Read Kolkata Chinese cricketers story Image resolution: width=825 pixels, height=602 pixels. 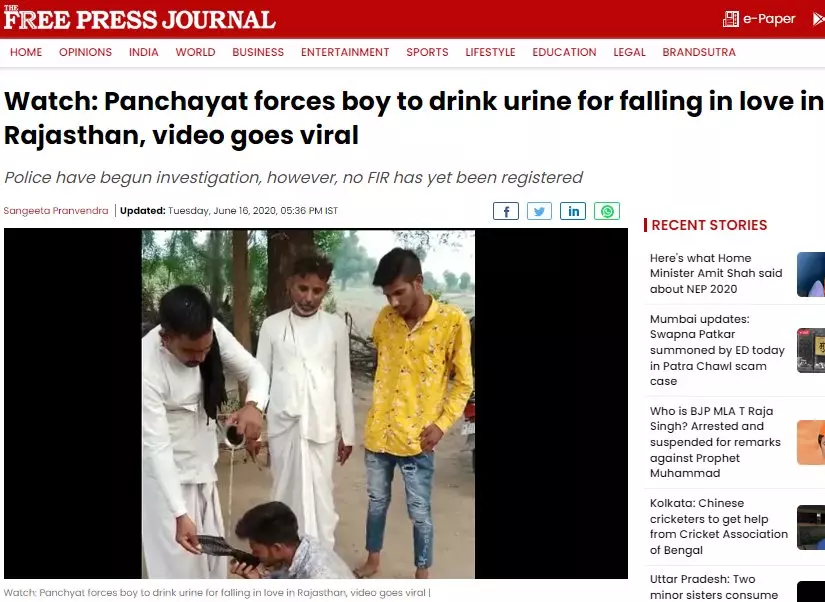(x=719, y=526)
